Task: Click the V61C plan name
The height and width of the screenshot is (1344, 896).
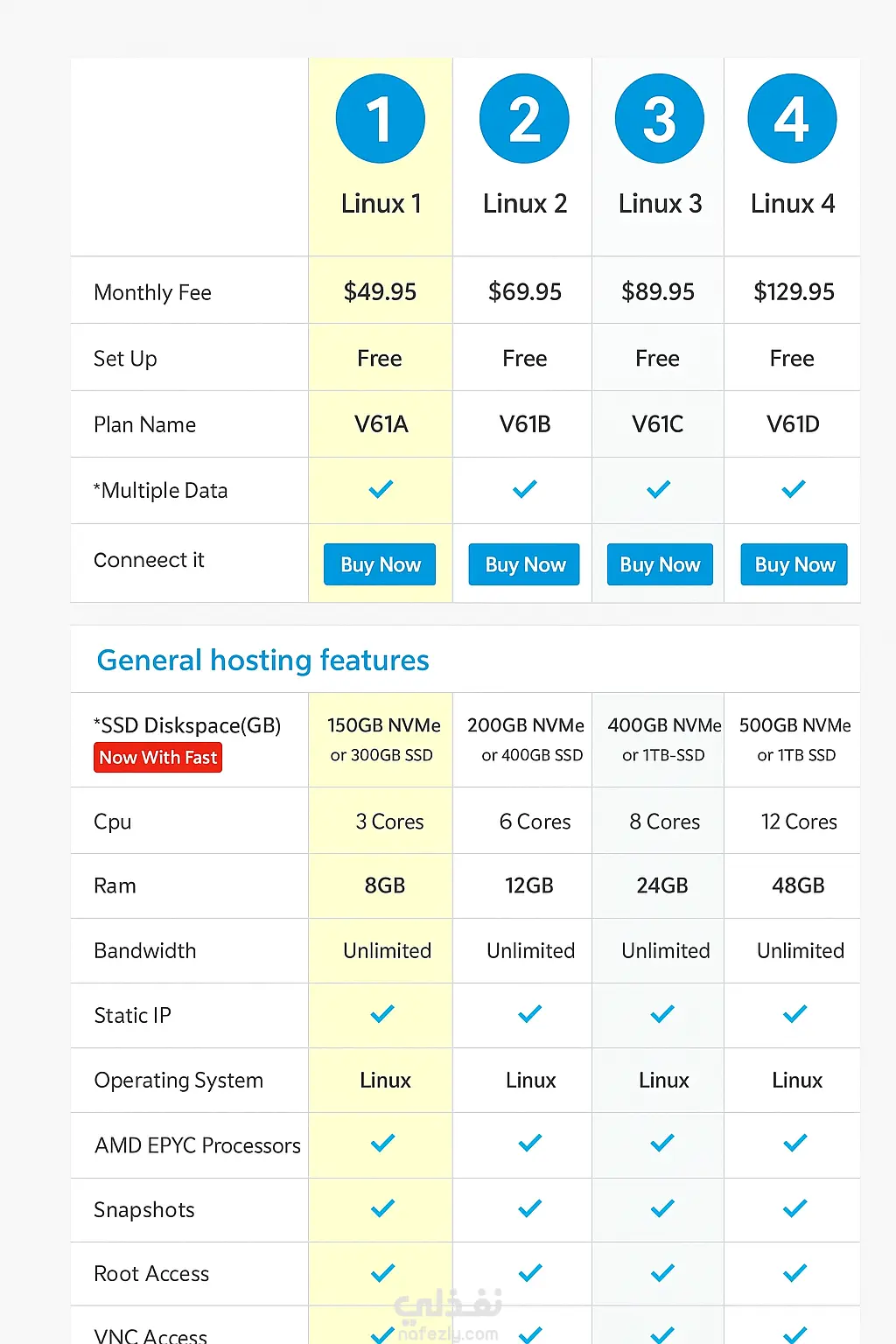Action: pos(657,424)
